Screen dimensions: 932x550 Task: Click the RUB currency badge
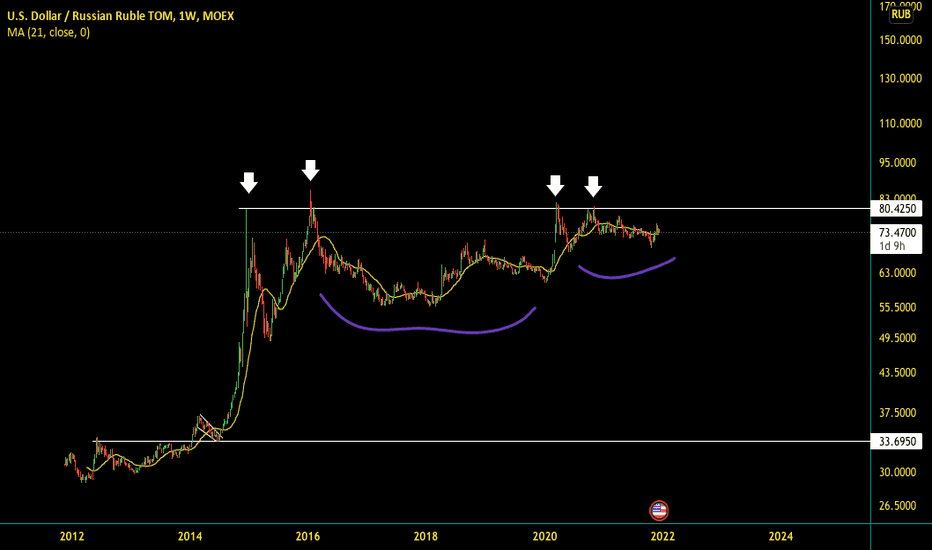pyautogui.click(x=901, y=14)
